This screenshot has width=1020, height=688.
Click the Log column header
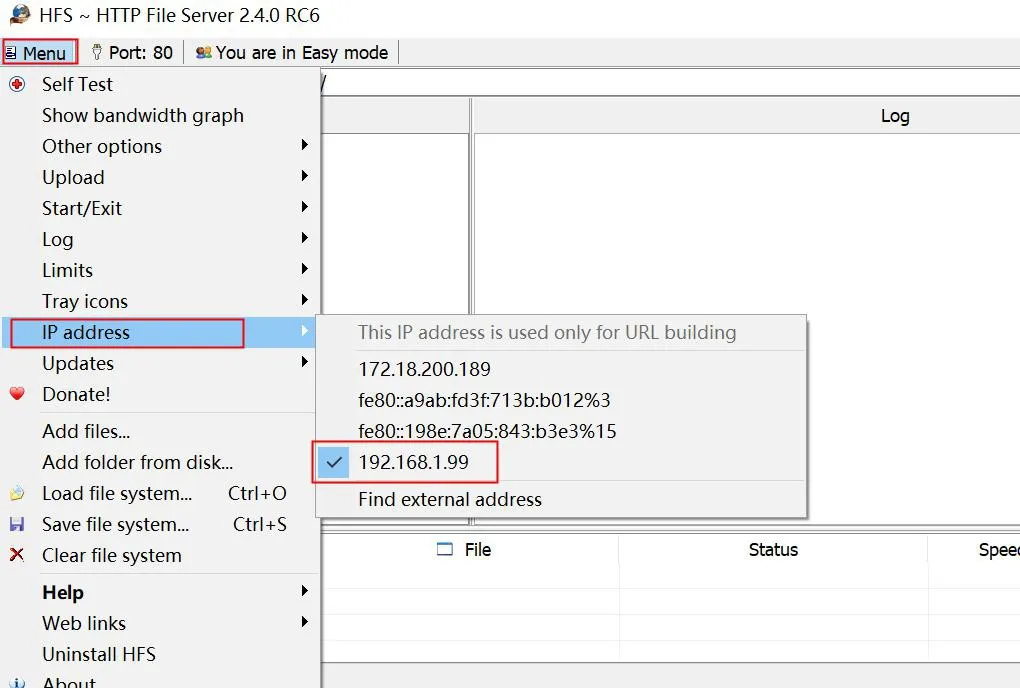coord(894,115)
